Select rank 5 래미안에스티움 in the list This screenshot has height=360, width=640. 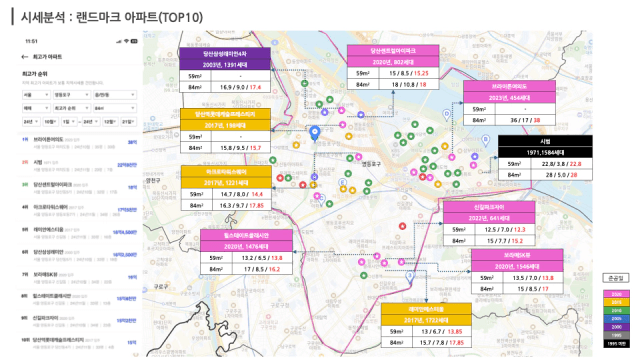click(x=79, y=233)
